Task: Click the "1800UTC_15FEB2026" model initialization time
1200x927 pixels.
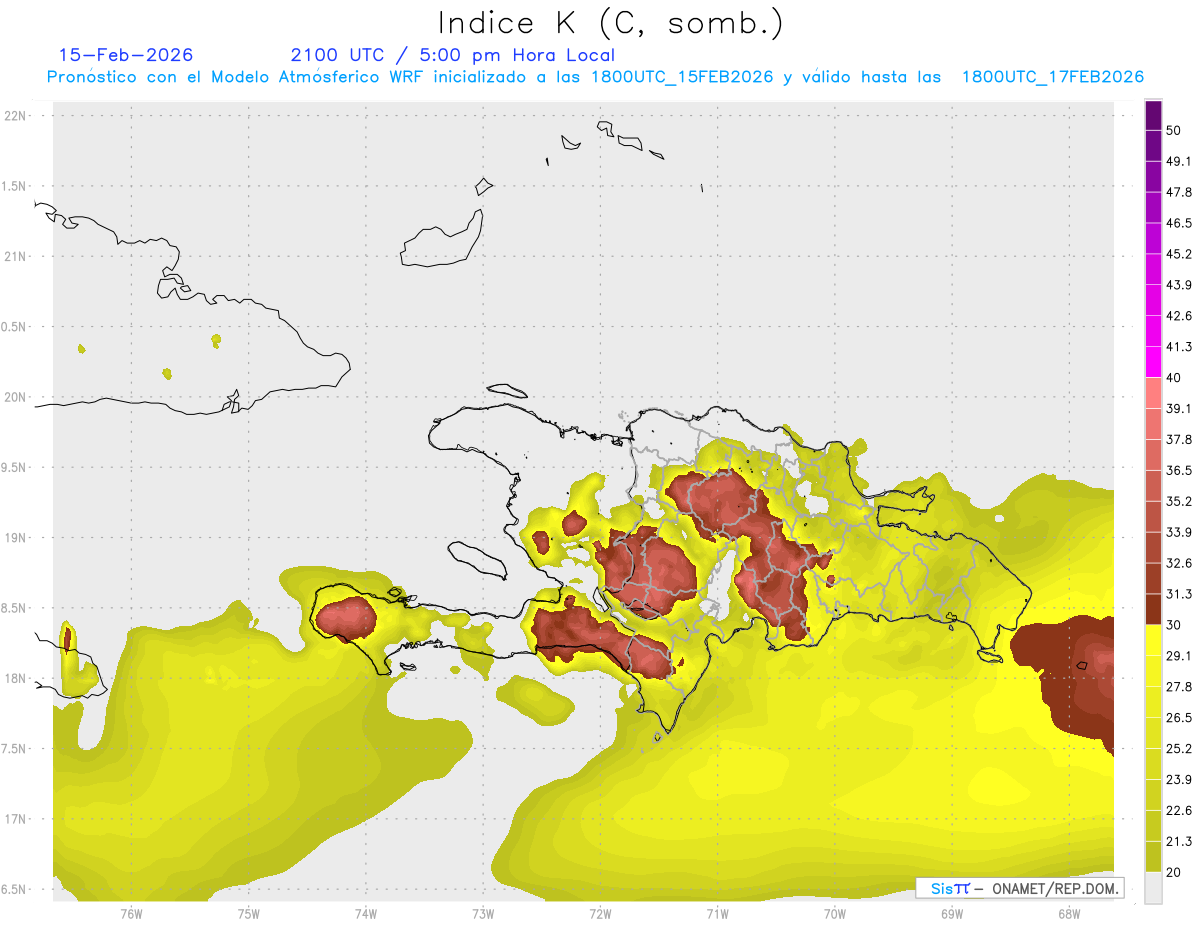Action: [x=682, y=77]
